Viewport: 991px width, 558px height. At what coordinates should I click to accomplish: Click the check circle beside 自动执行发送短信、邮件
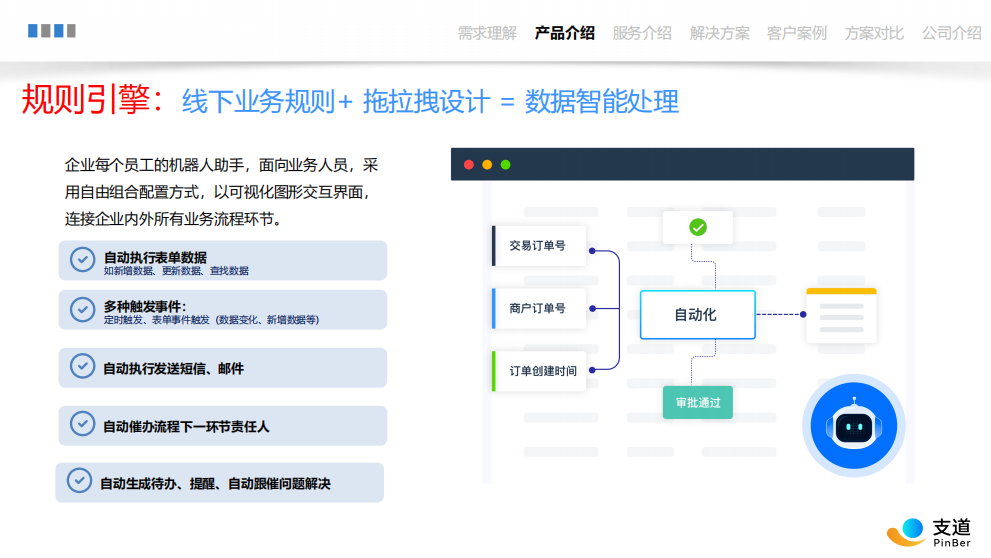coord(82,367)
